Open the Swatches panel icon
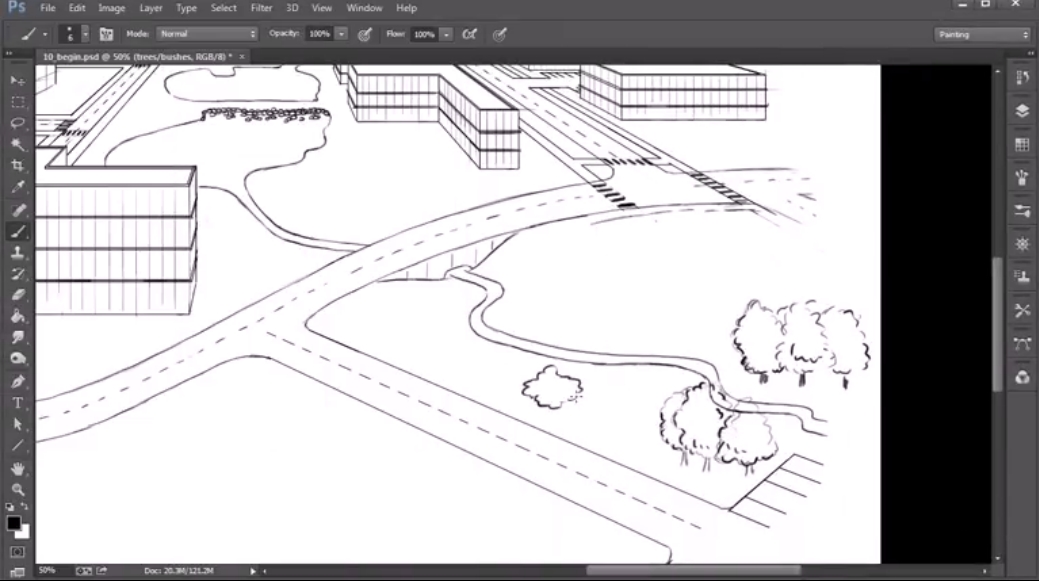The width and height of the screenshot is (1039, 581). tap(1022, 144)
